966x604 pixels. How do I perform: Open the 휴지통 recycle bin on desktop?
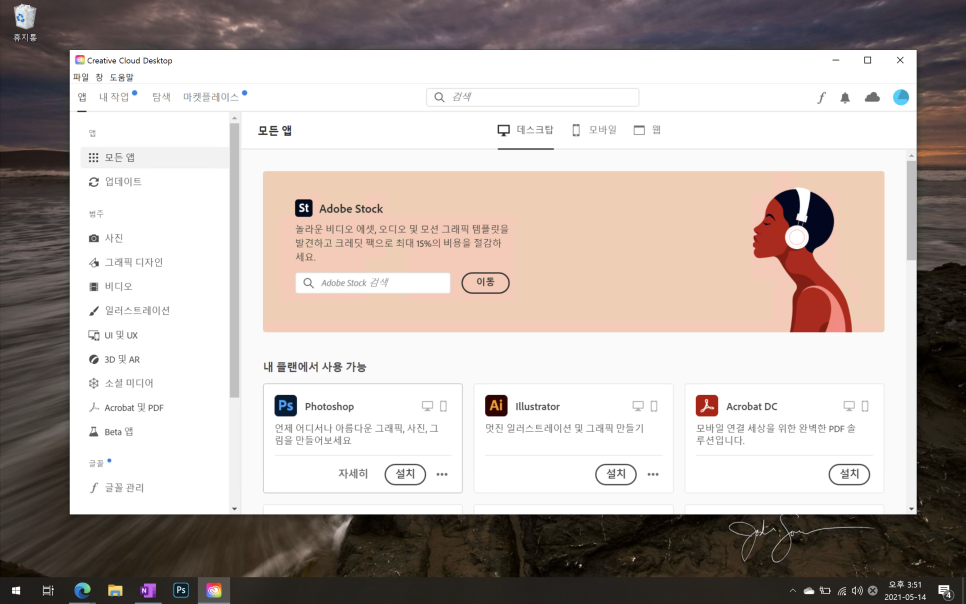[25, 22]
